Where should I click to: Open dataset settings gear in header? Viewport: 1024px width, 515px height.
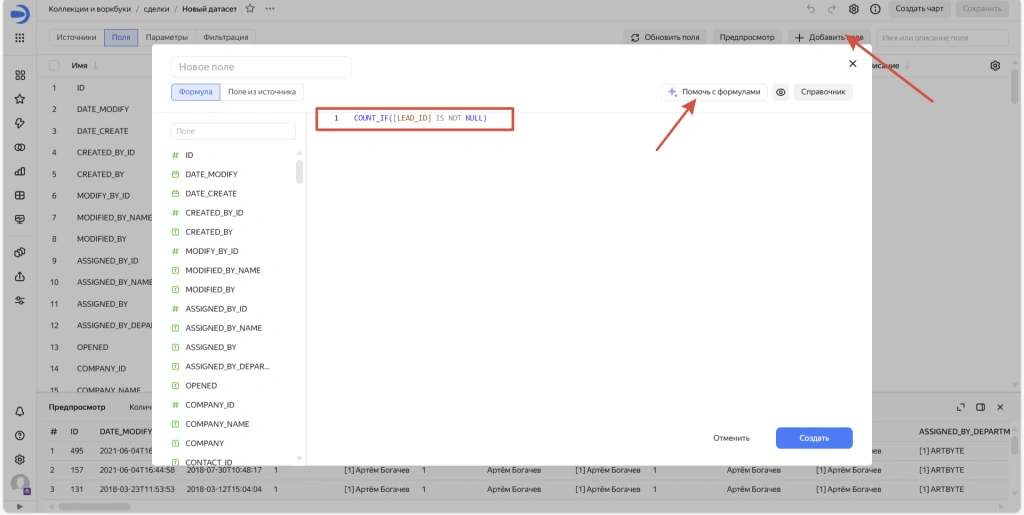click(x=854, y=9)
